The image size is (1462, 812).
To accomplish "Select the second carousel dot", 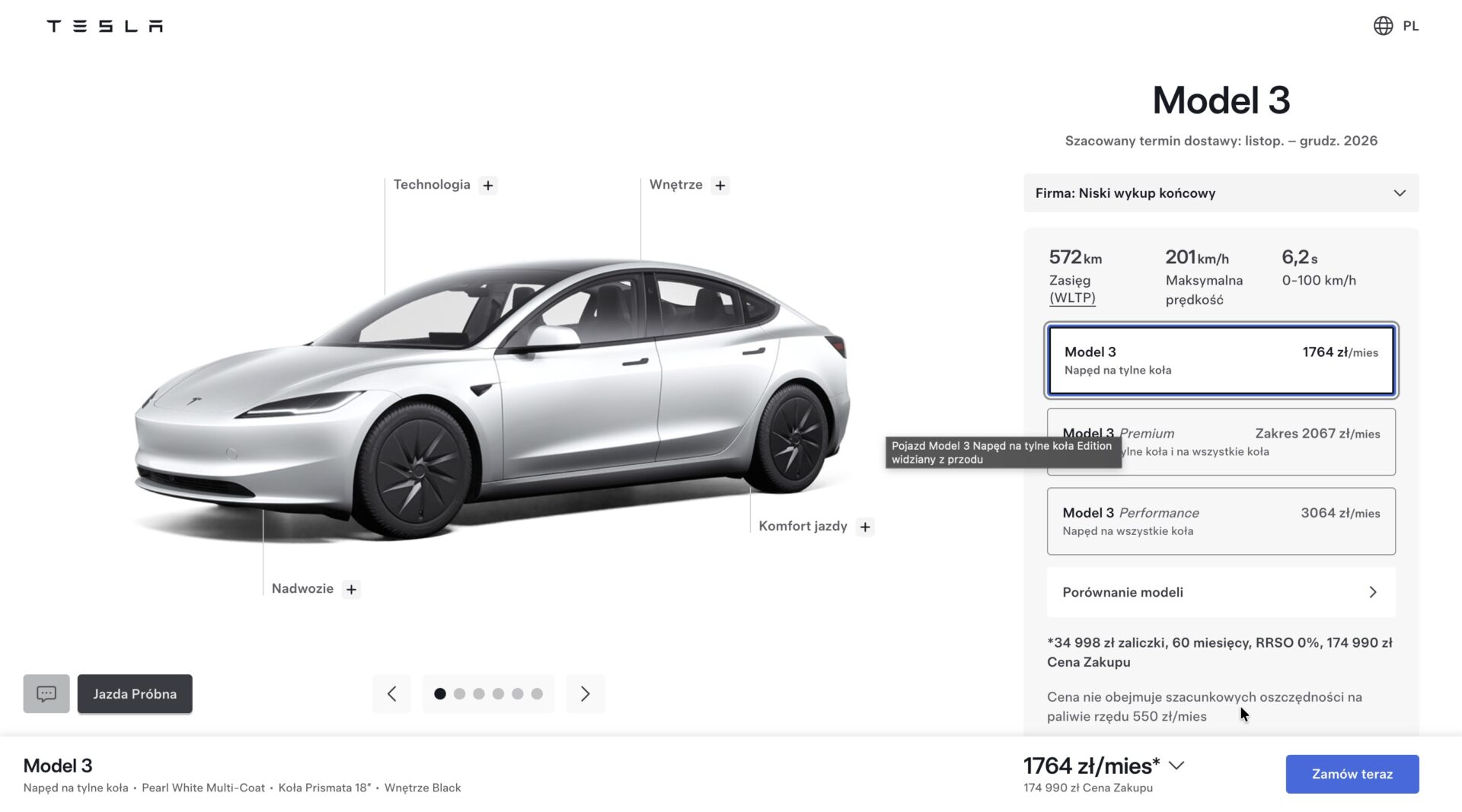I will tap(459, 693).
